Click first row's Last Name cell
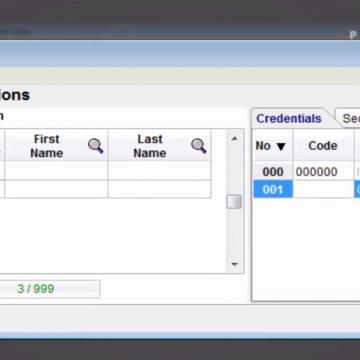 [x=159, y=171]
